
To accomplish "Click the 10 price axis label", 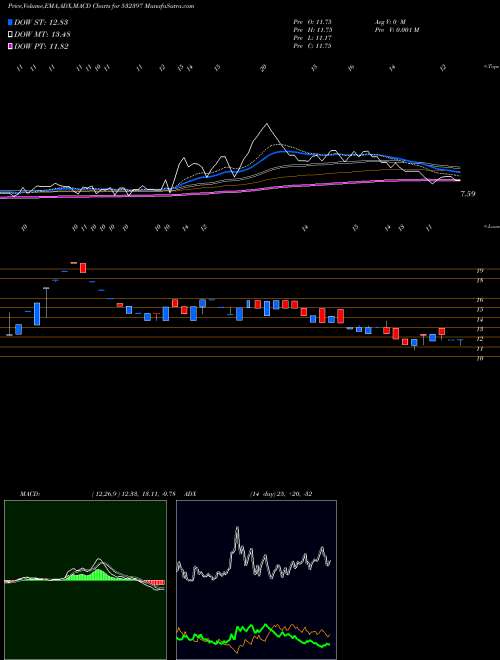I will 479,358.
